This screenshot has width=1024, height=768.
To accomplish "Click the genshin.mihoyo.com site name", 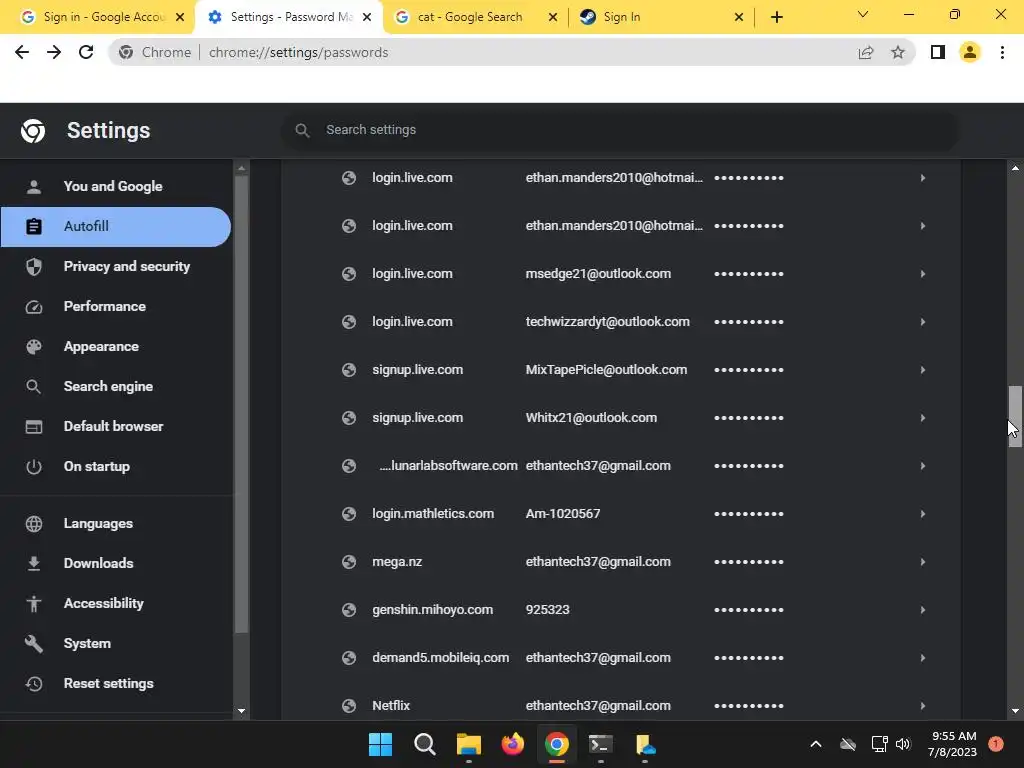I will [x=432, y=609].
